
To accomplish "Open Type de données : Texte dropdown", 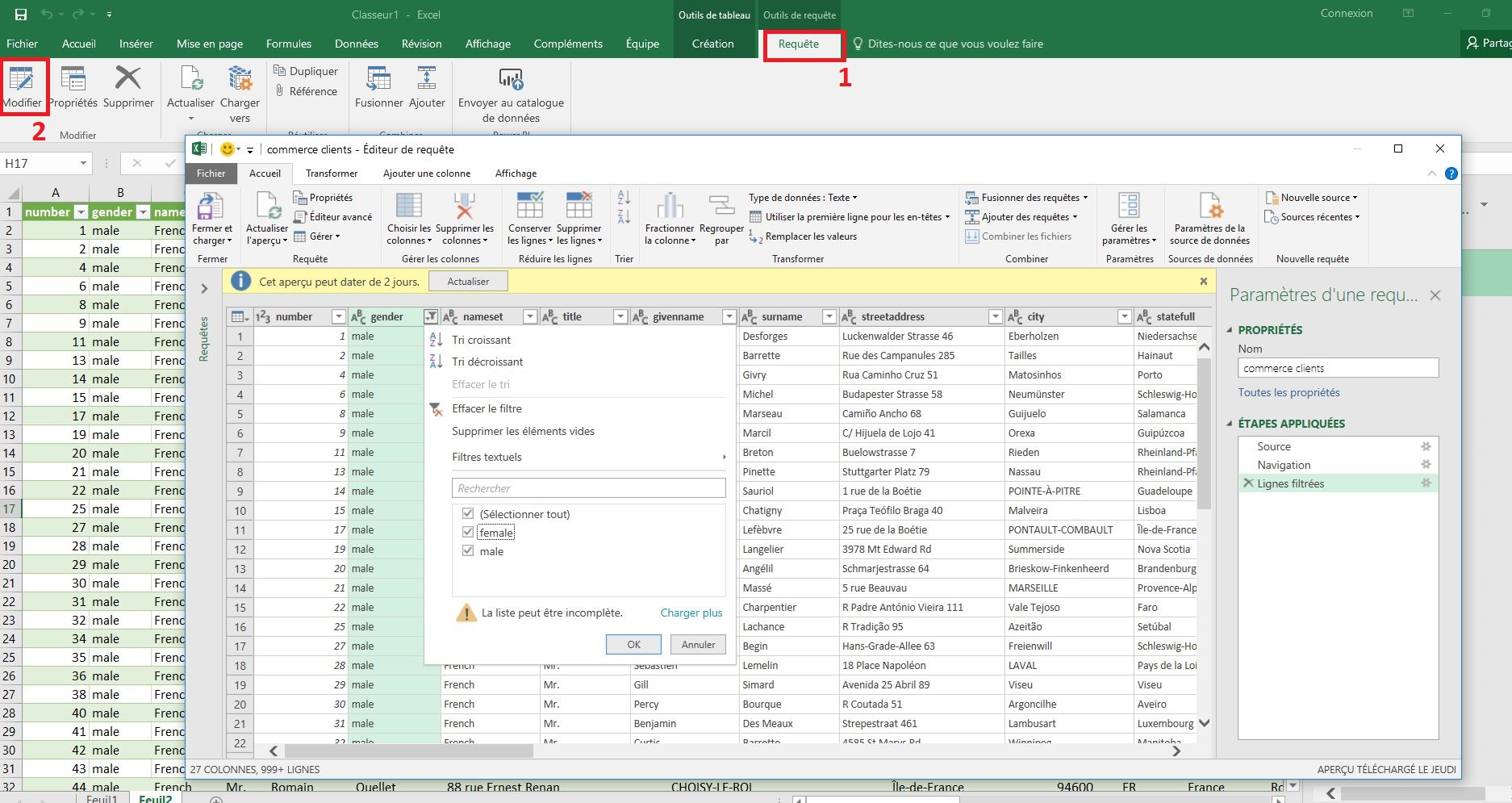I will [x=803, y=198].
